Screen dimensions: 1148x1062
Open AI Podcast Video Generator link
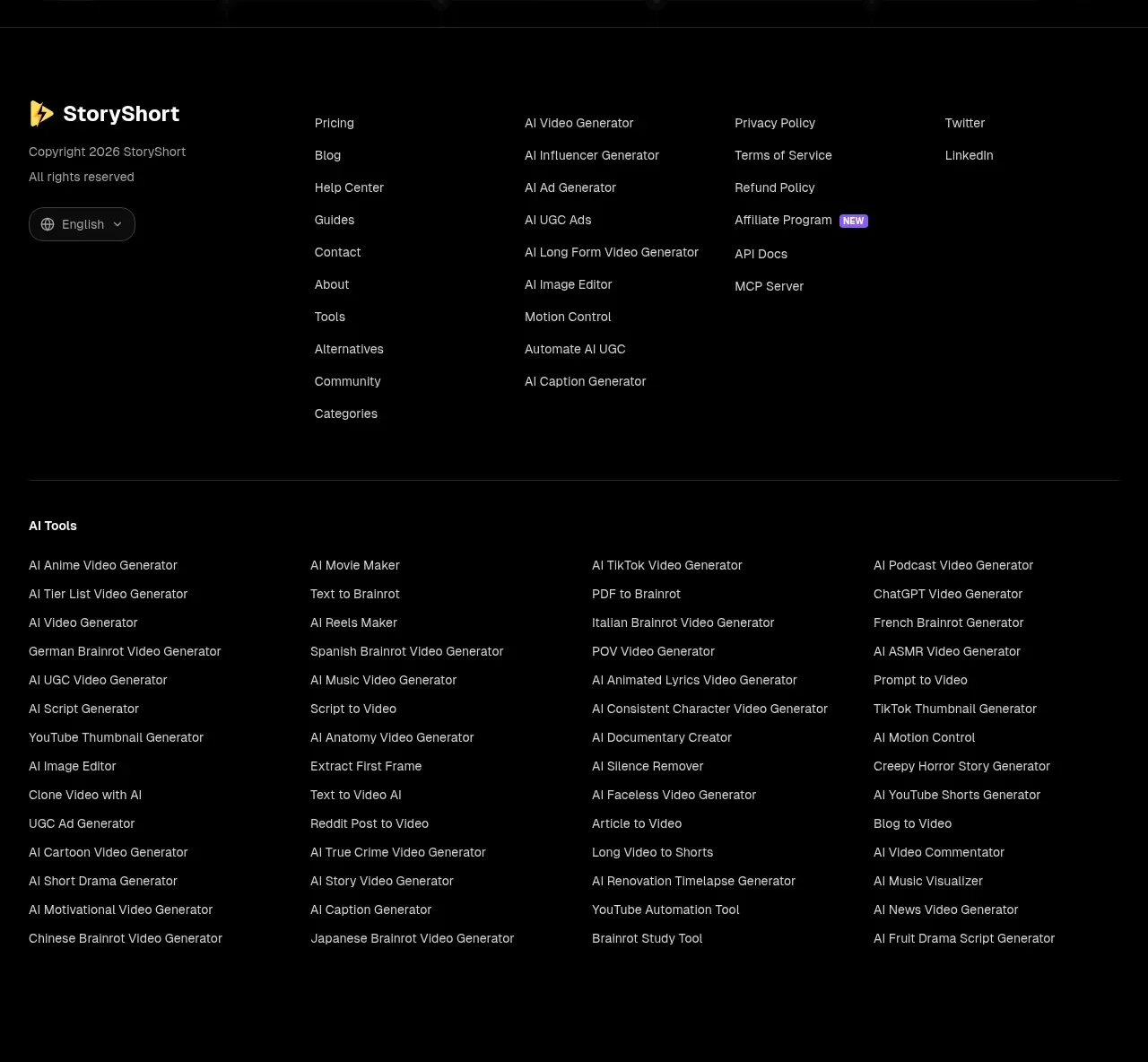953,565
